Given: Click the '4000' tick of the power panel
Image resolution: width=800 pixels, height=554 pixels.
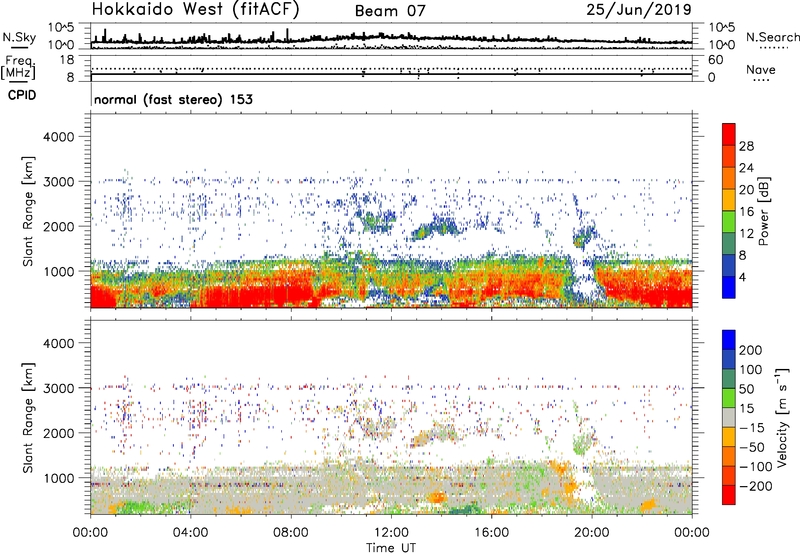Looking at the screenshot, I should 58,137.
